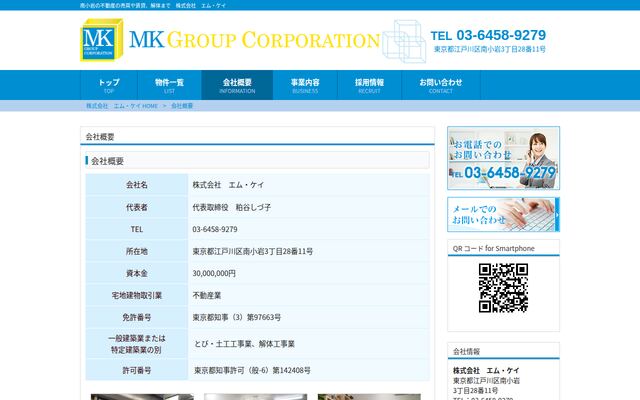Select the 所在地 address value cell
This screenshot has width=640, height=400.
pyautogui.click(x=309, y=251)
